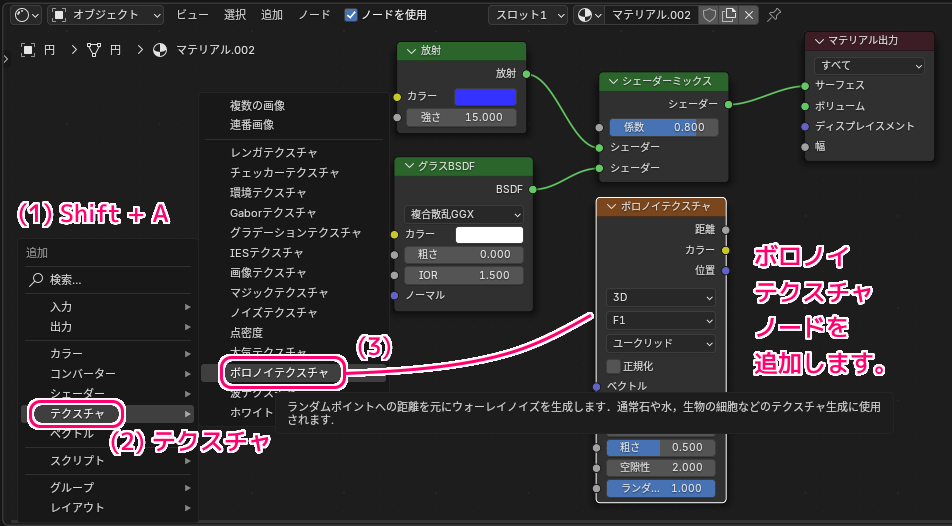Open the material browse sphere icon

(588, 15)
